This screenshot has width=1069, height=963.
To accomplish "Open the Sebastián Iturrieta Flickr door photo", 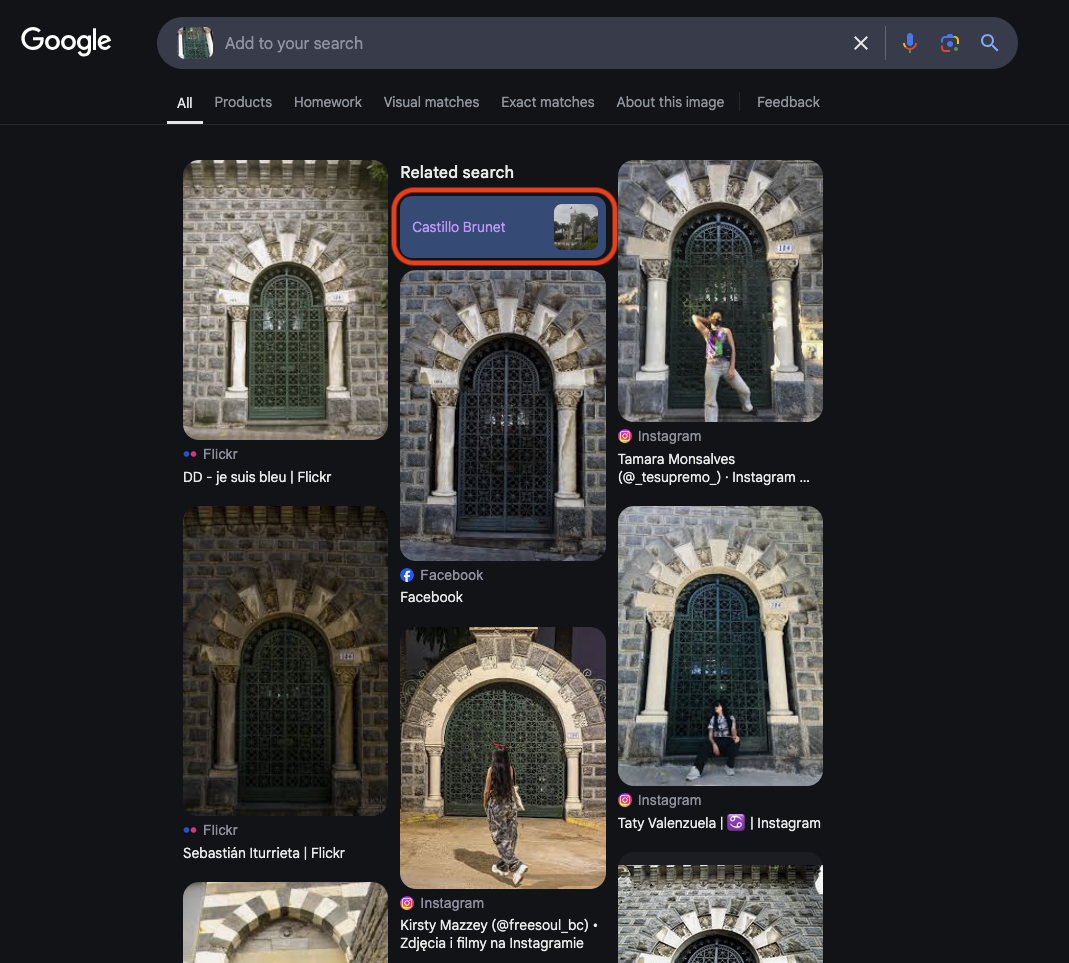I will coord(285,660).
